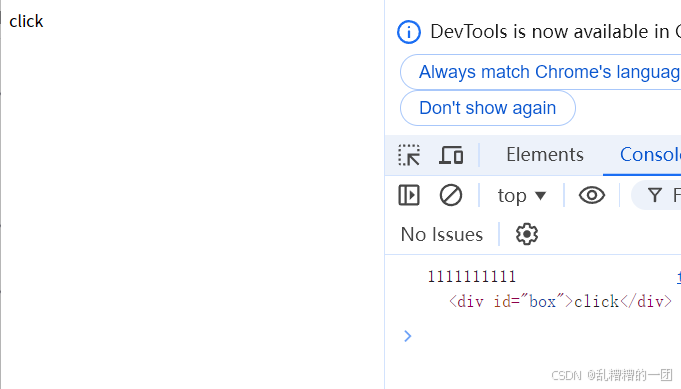The height and width of the screenshot is (389, 681).
Task: Activate the inspect element selector icon
Action: 409,155
